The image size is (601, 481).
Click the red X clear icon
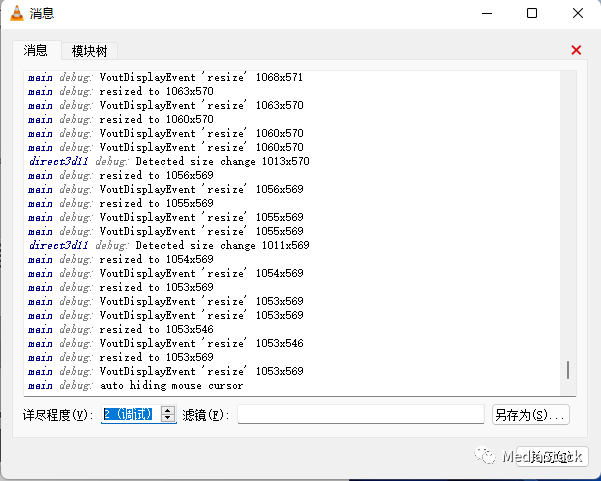coord(576,50)
